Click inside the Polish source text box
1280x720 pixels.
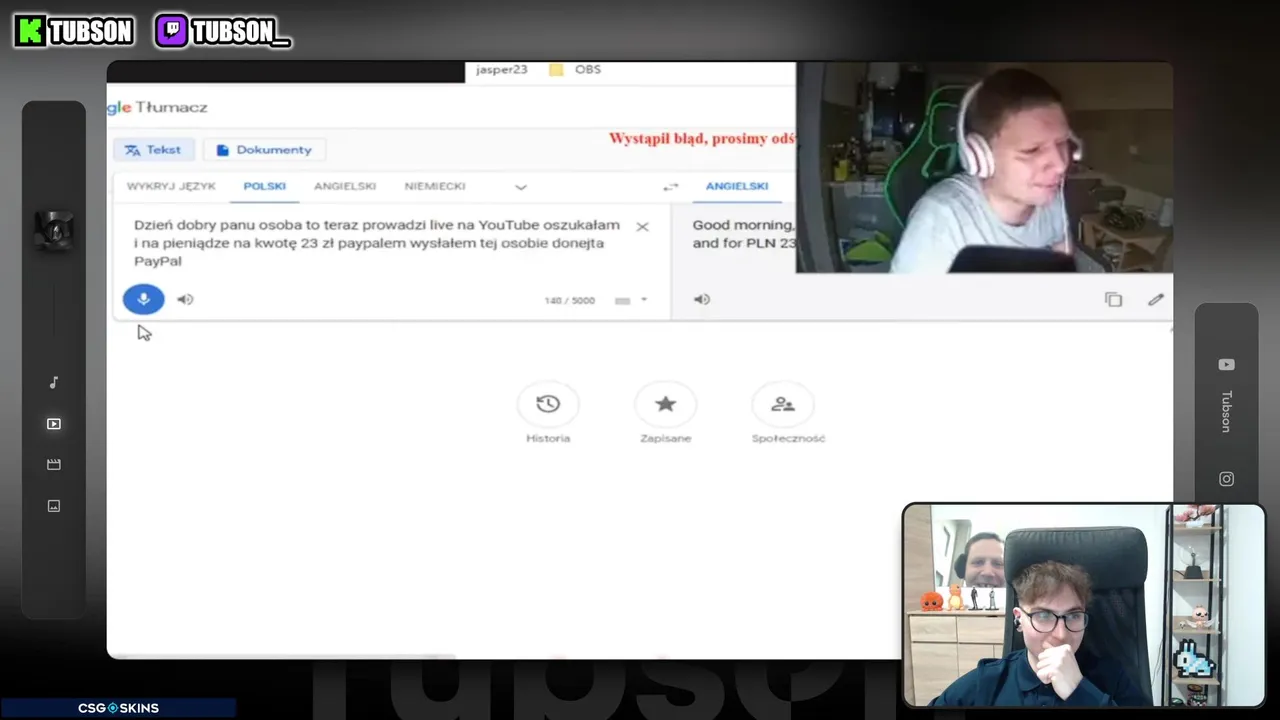[377, 243]
